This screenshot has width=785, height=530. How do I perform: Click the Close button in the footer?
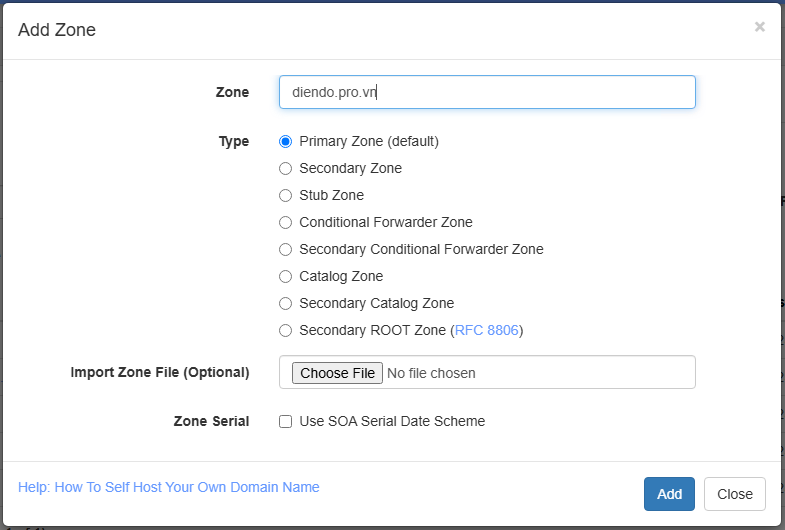pyautogui.click(x=734, y=494)
